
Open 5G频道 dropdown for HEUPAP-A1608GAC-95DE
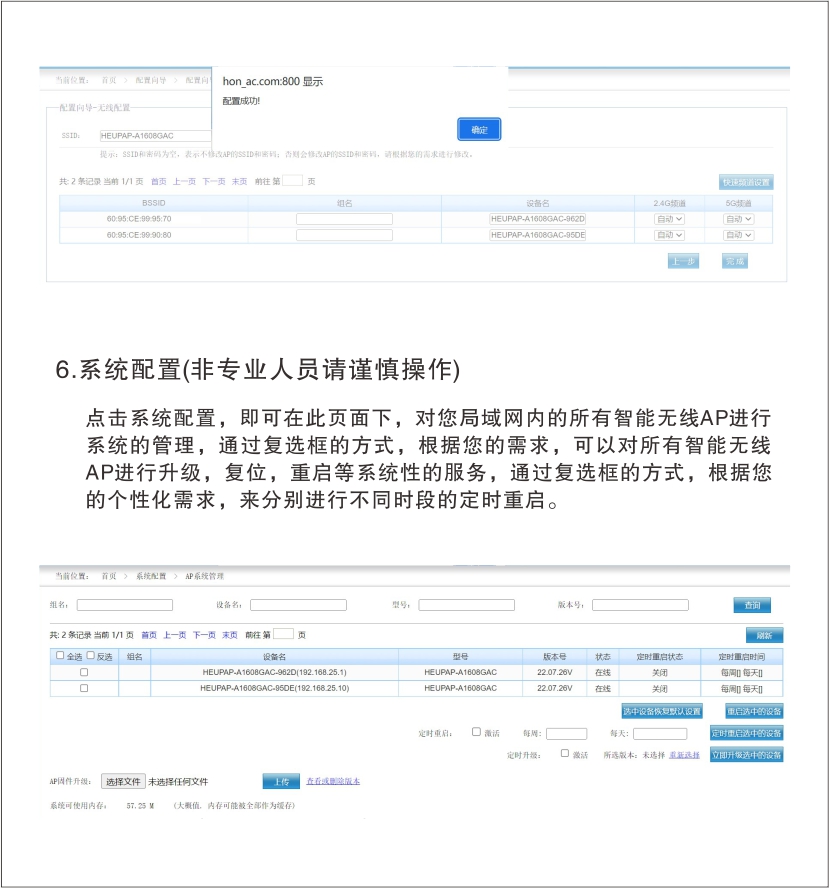pyautogui.click(x=738, y=235)
